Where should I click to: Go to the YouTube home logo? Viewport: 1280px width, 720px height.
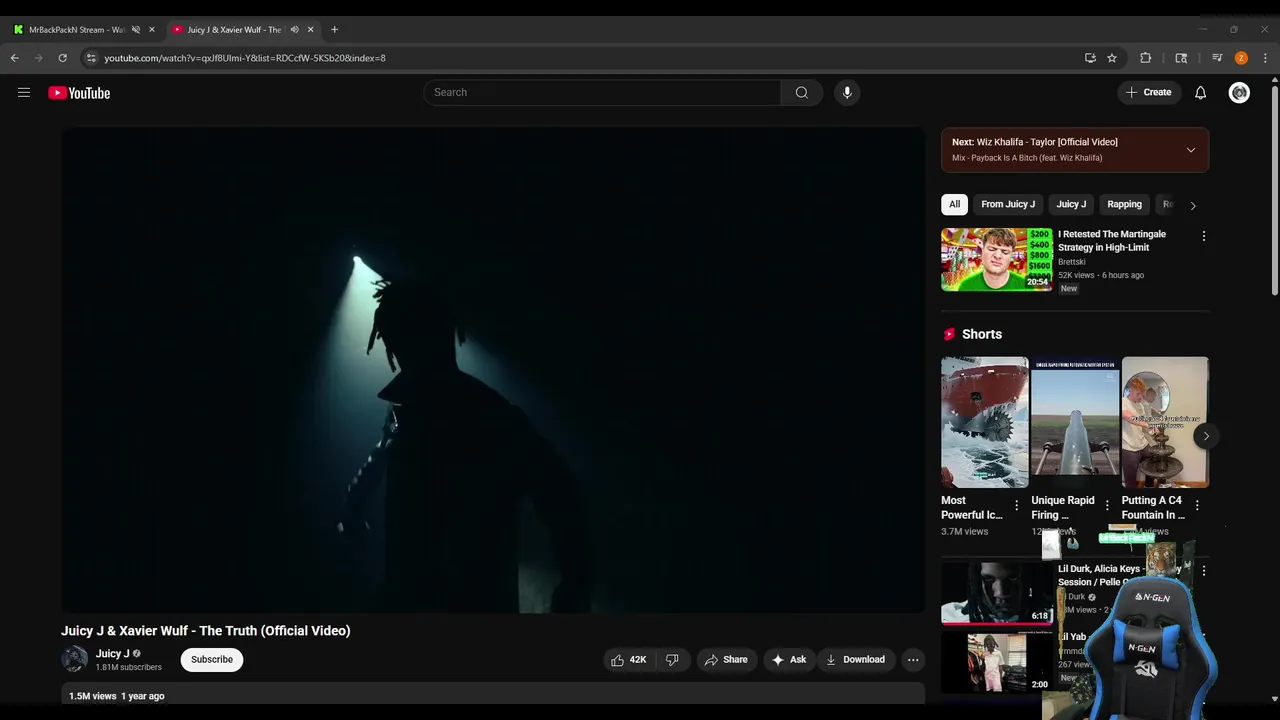tap(79, 93)
